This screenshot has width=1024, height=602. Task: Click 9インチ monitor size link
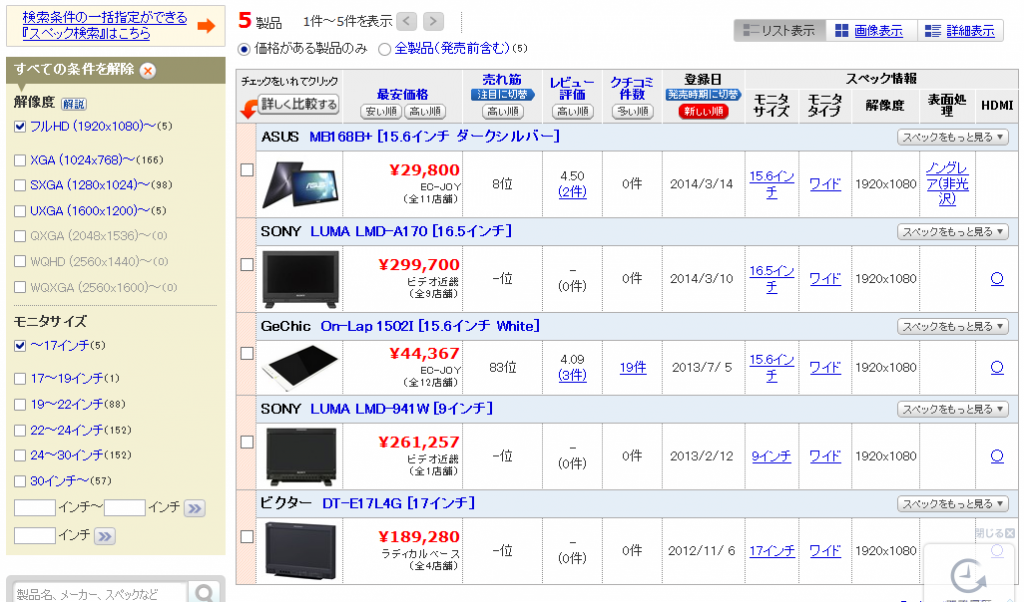tap(771, 456)
